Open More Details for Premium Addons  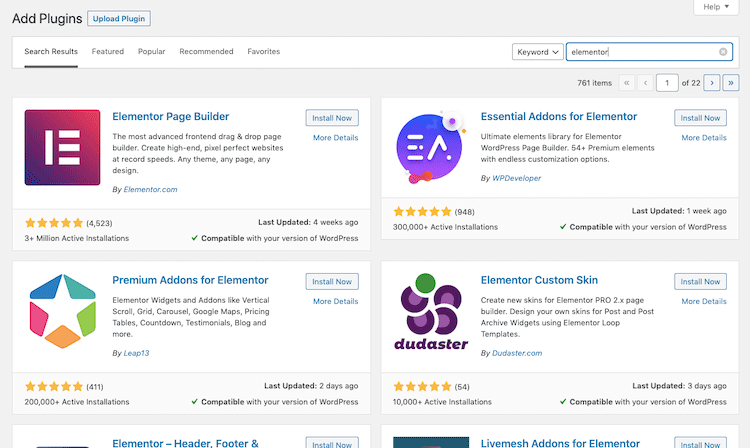coord(335,301)
